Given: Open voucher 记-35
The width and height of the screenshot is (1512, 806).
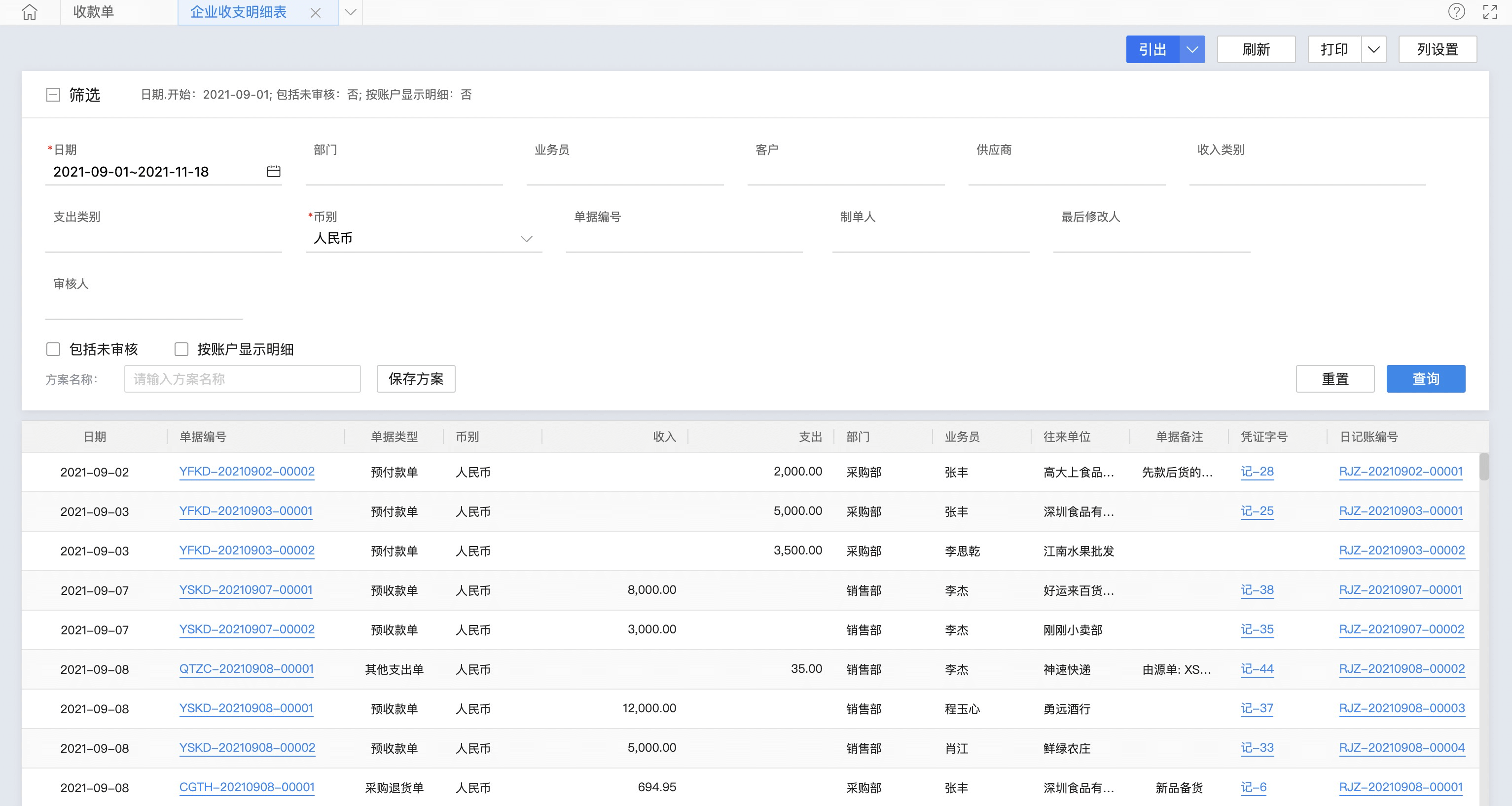Looking at the screenshot, I should pyautogui.click(x=1257, y=629).
